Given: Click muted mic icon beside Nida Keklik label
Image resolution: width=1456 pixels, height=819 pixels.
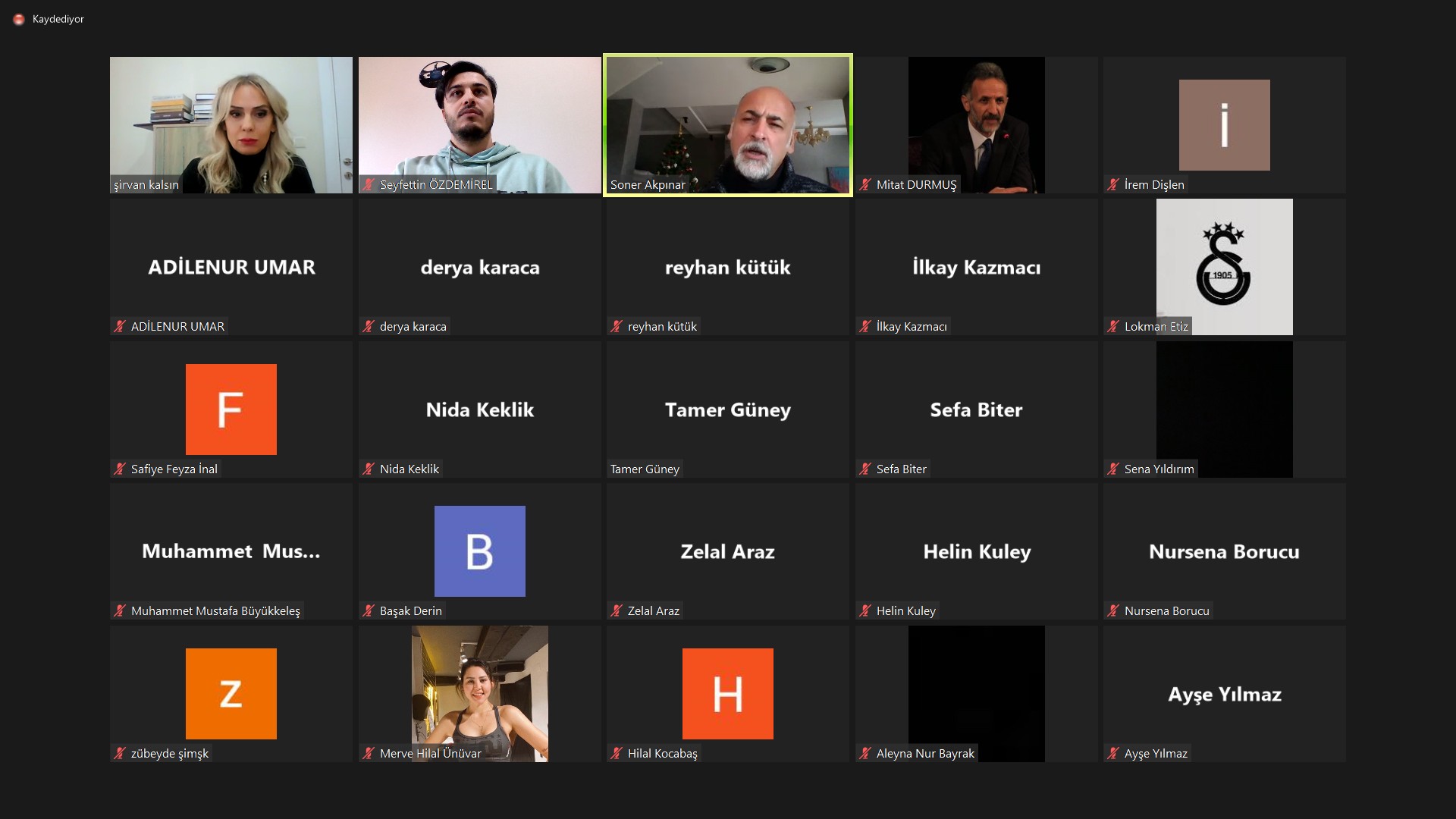Looking at the screenshot, I should (x=369, y=469).
